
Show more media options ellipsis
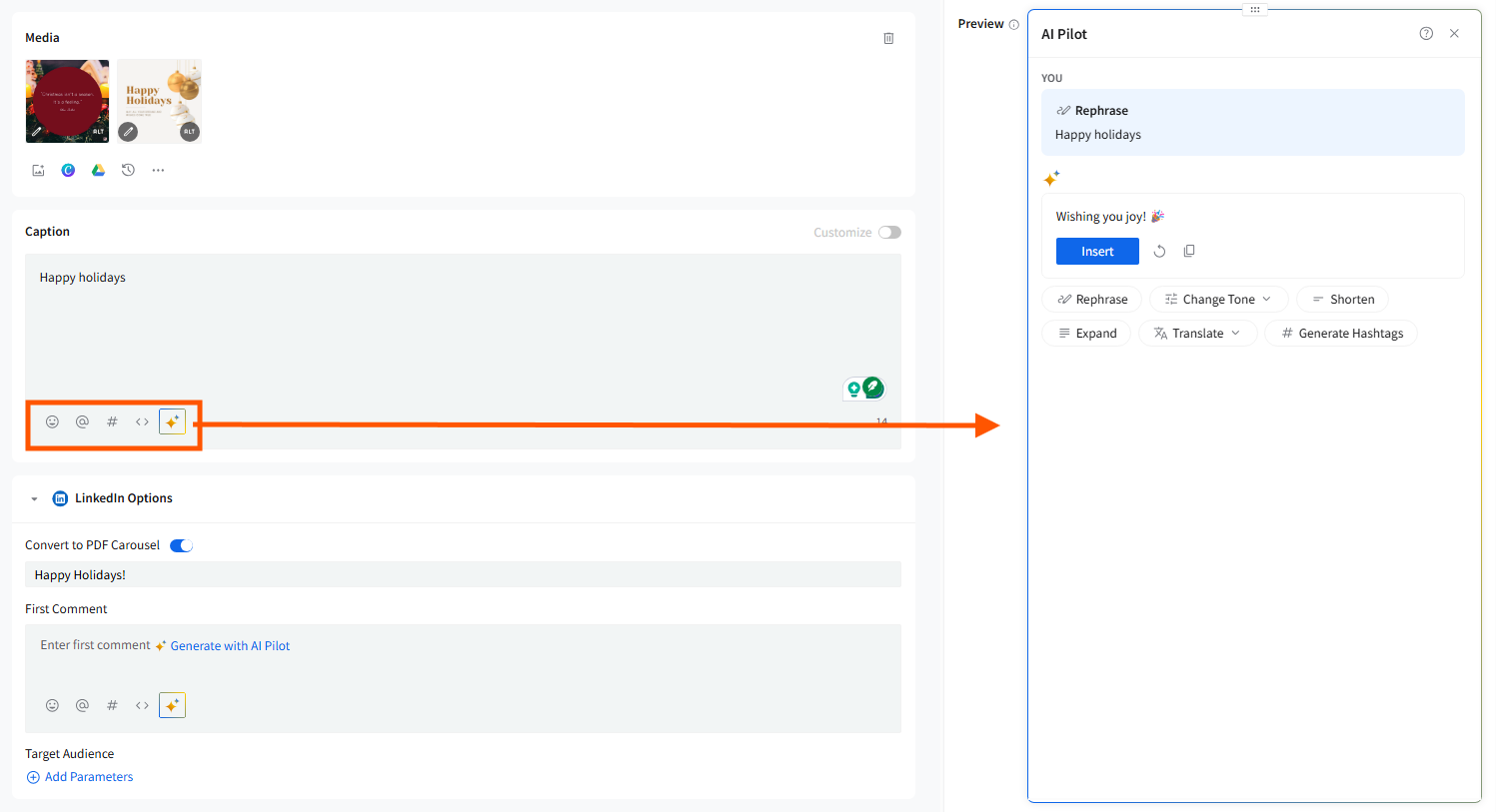tap(158, 171)
